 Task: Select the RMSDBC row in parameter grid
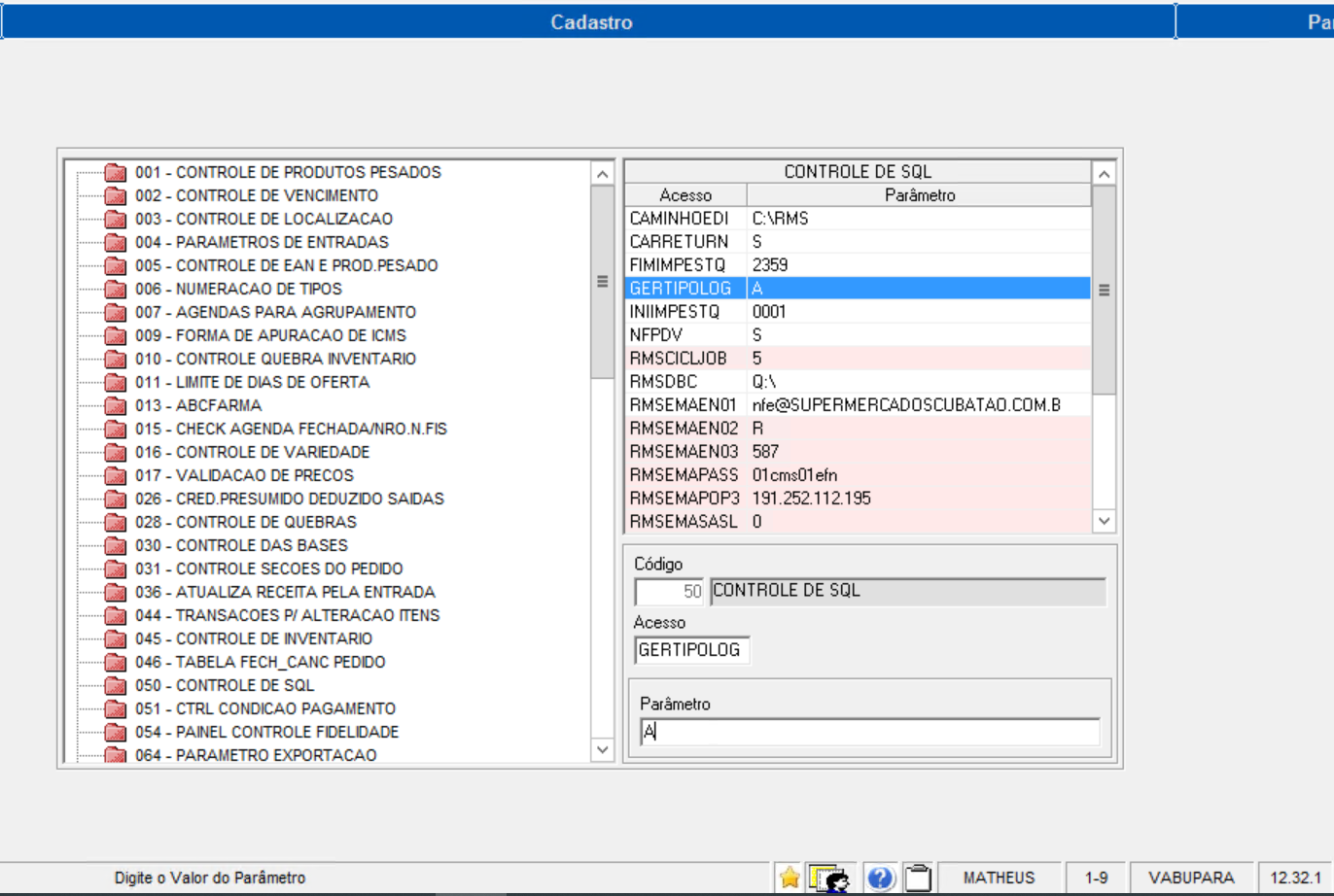coord(858,382)
